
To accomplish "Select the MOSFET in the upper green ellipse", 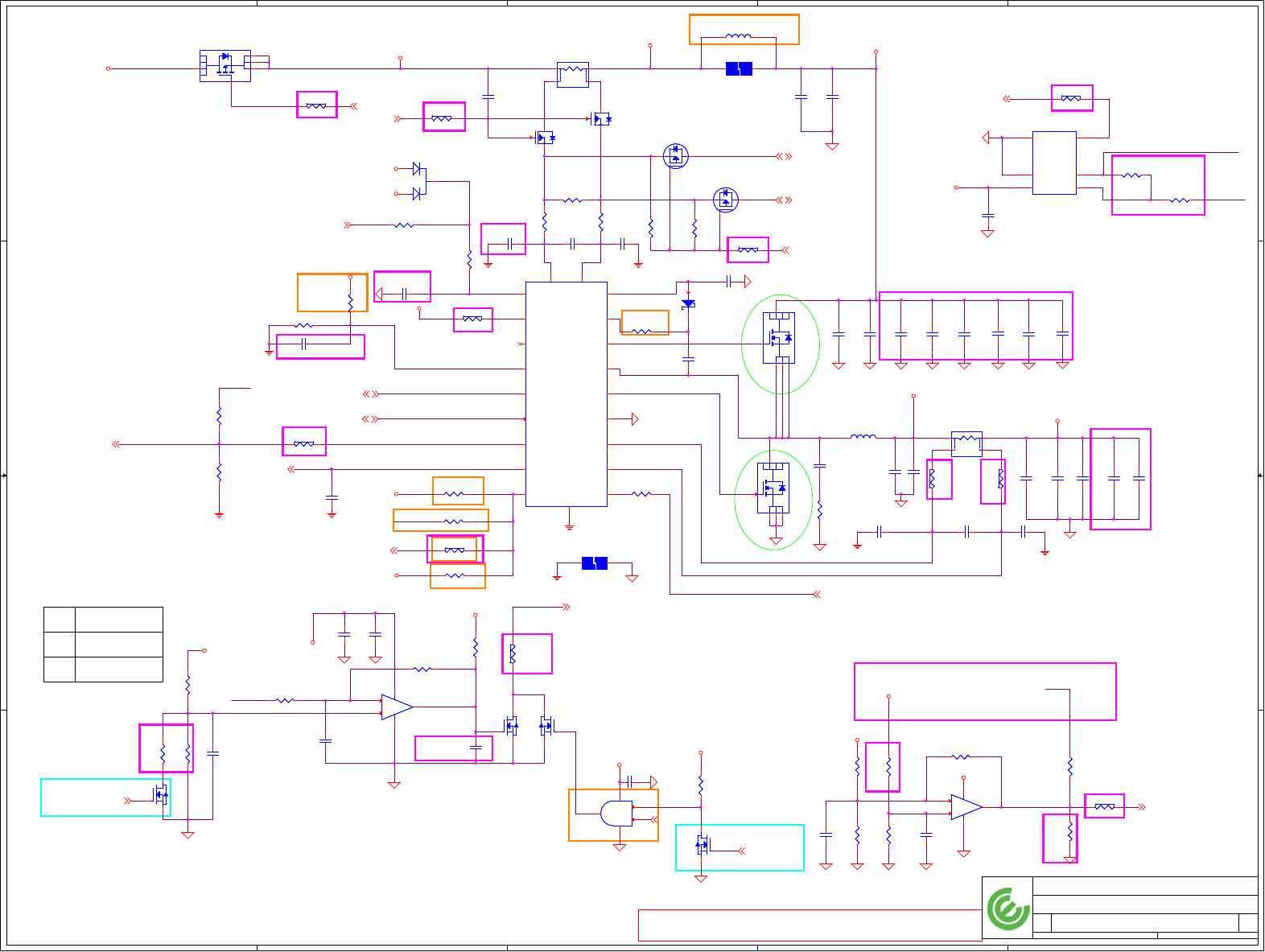I will 780,338.
